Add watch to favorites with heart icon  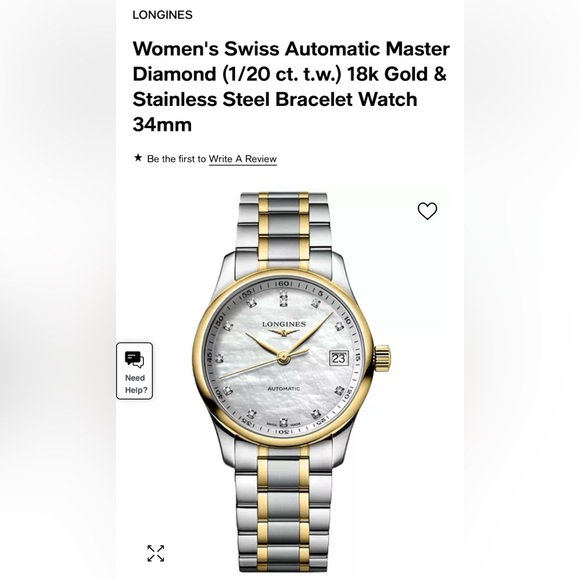(427, 211)
